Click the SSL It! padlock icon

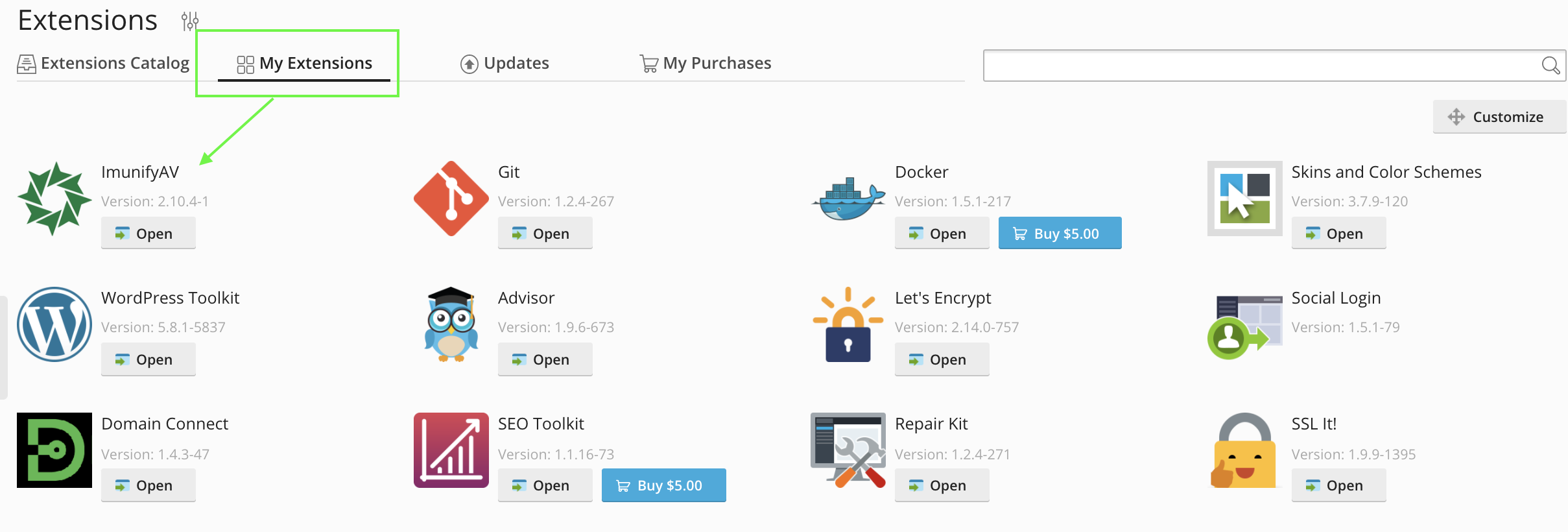coord(1245,450)
